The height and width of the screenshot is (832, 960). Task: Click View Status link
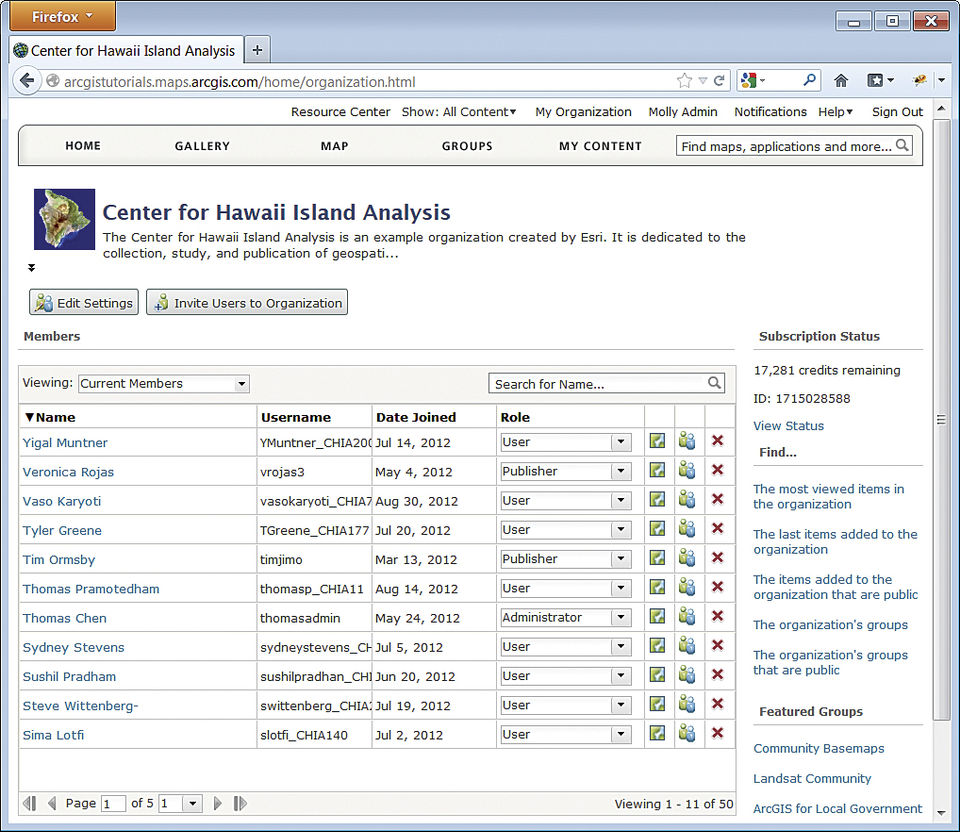click(x=788, y=425)
